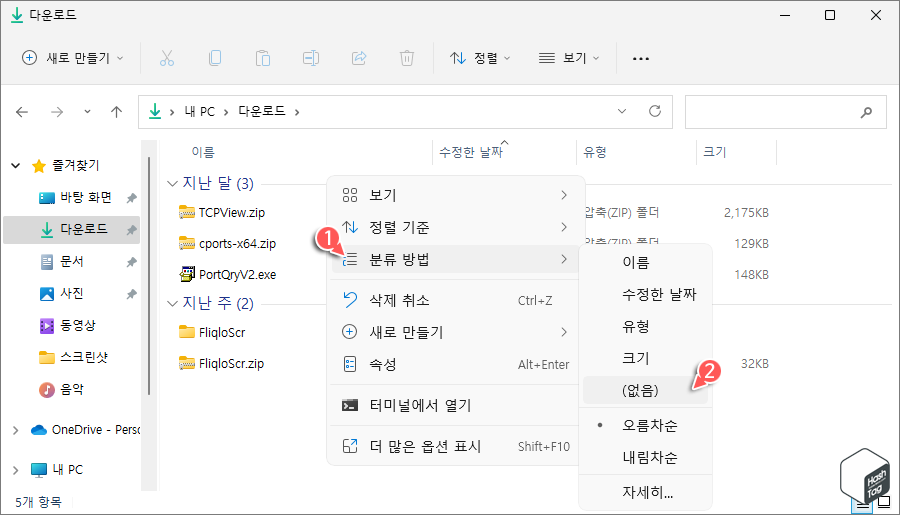Open 정렬 기준 submenu
Screen dimensions: 900x515
pyautogui.click(x=455, y=227)
